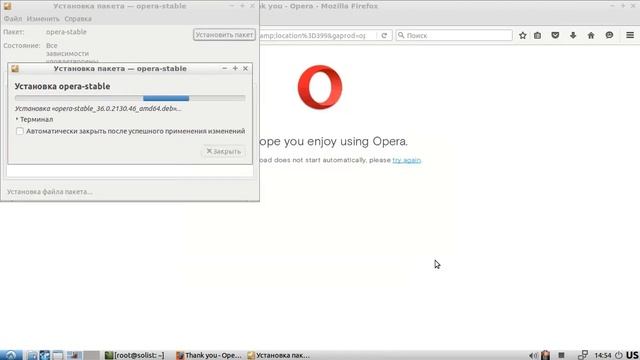
Task: Click the Установка opera-stable heading
Action: pos(62,87)
